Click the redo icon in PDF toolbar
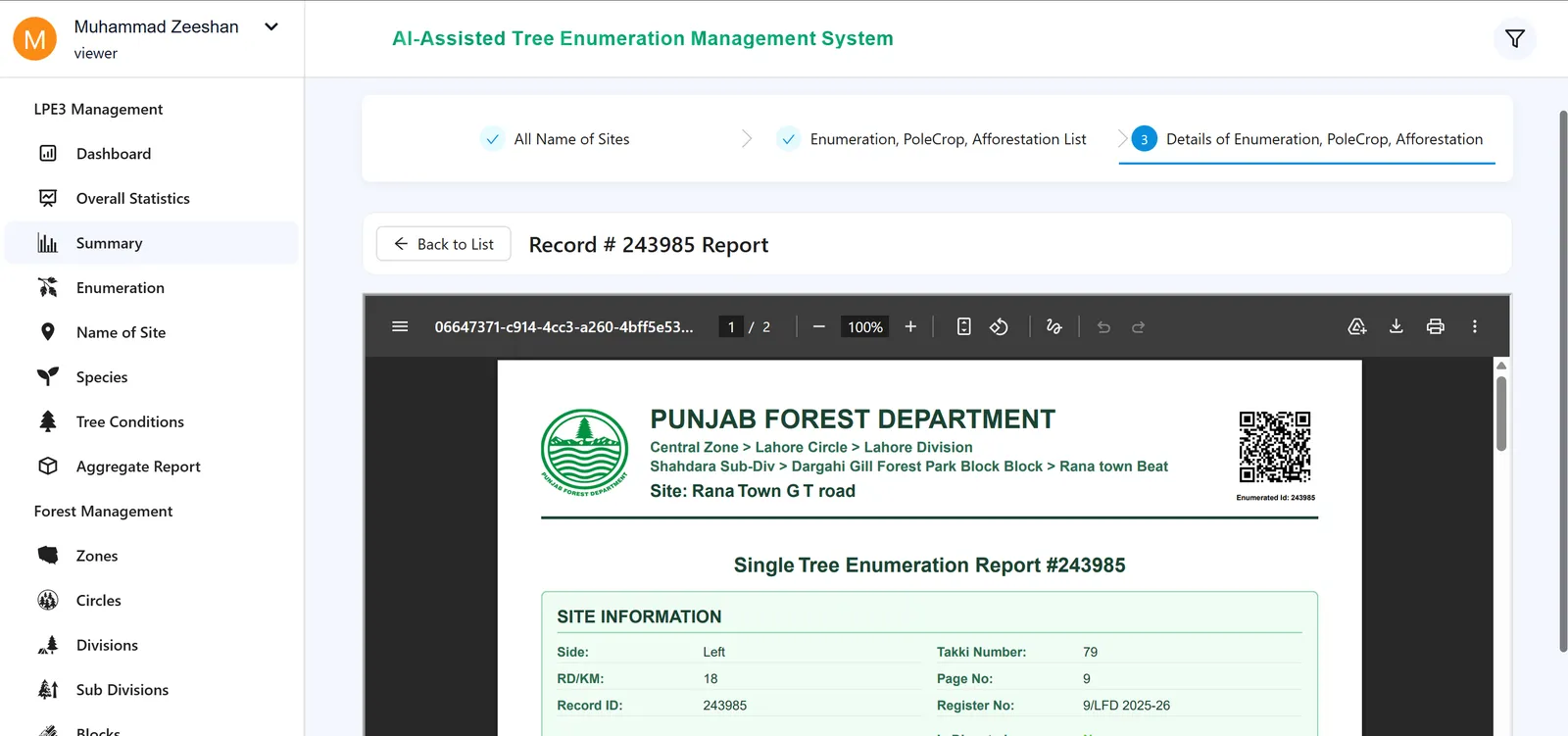1568x736 pixels. tap(1138, 326)
